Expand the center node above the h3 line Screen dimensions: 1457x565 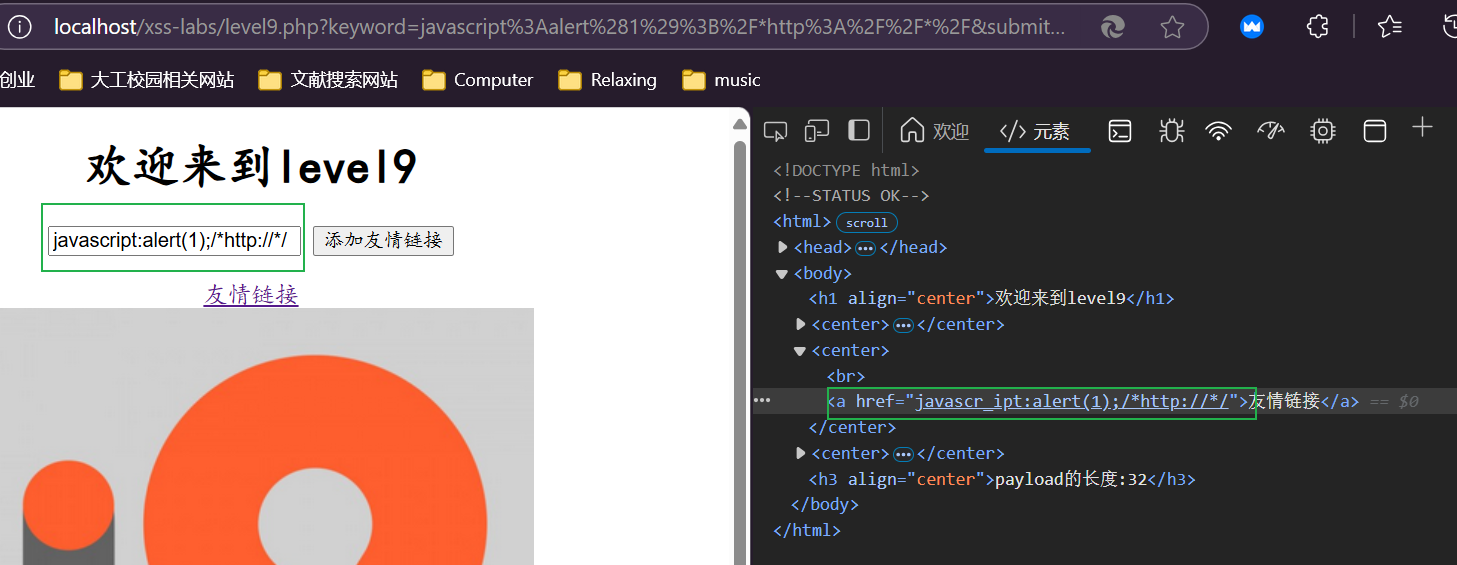[800, 453]
